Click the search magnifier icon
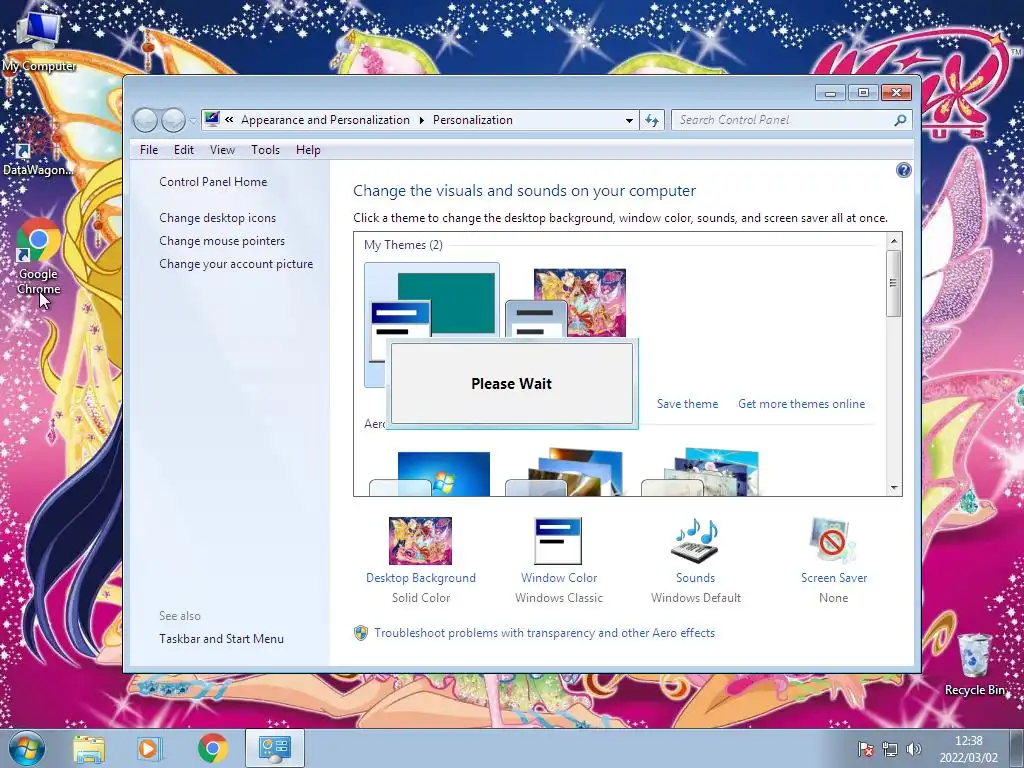Screen dimensions: 1024x768 [x=900, y=120]
